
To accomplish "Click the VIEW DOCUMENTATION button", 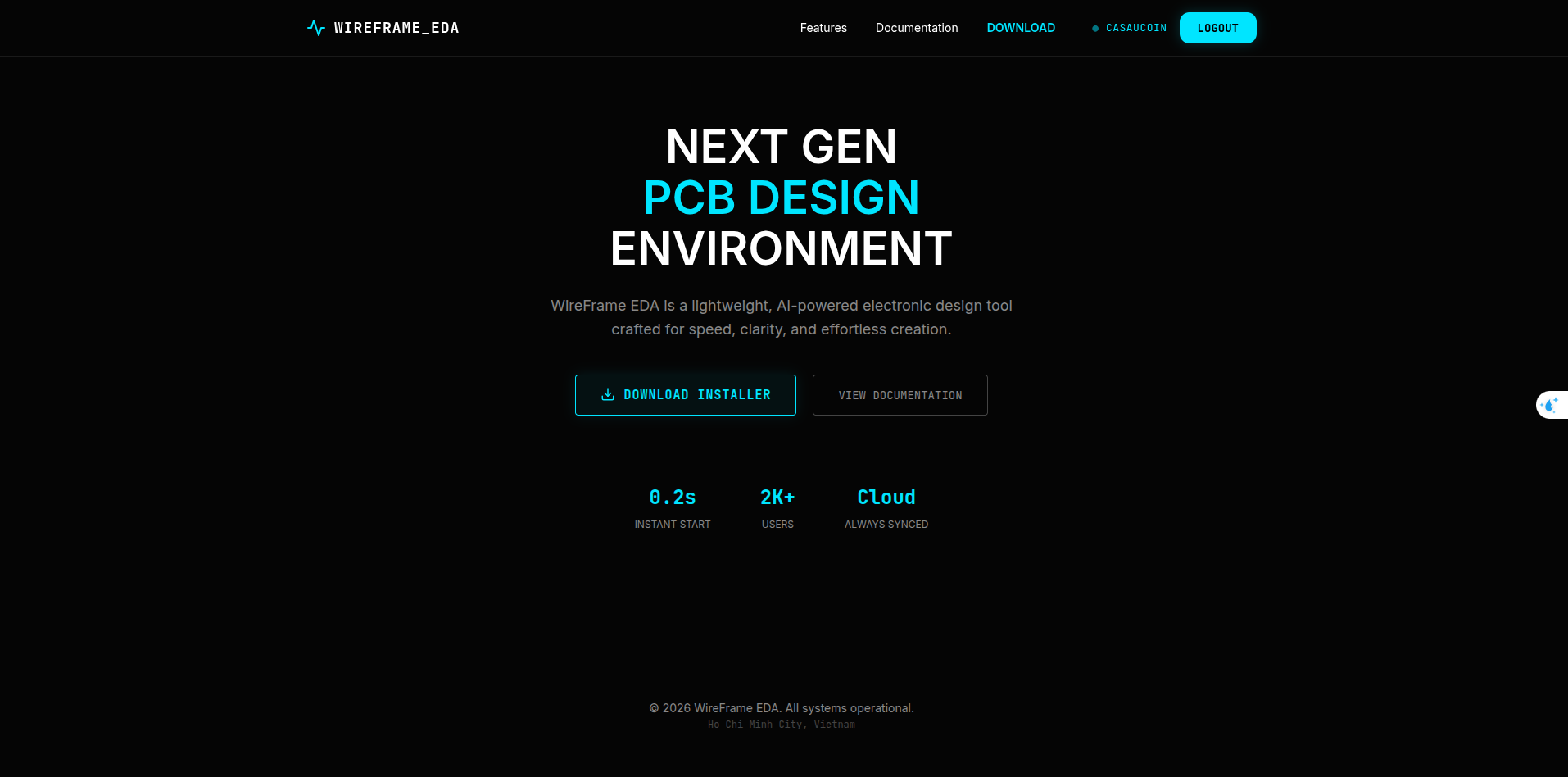I will (900, 395).
